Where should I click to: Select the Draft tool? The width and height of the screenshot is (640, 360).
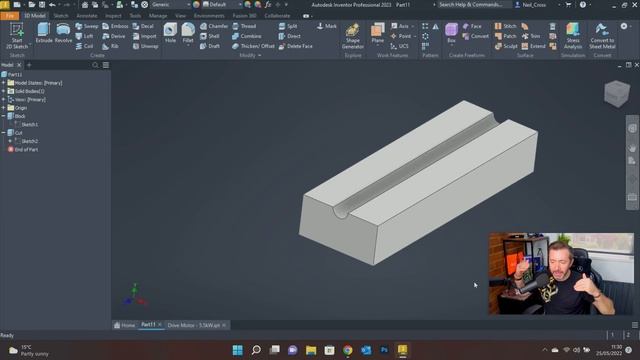pyautogui.click(x=210, y=46)
